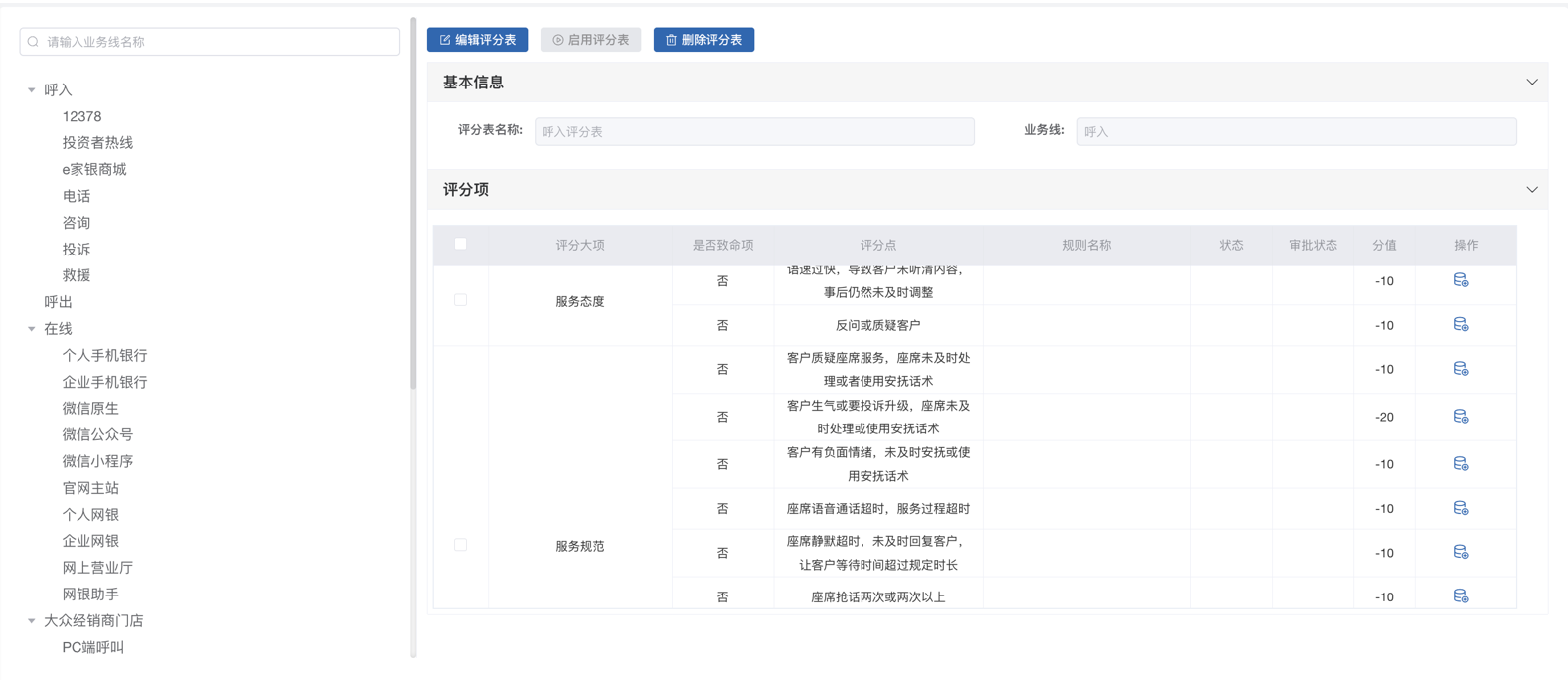This screenshot has height=680, width=1568.
Task: Collapse the 呼入 tree node arrow
Action: coord(32,90)
